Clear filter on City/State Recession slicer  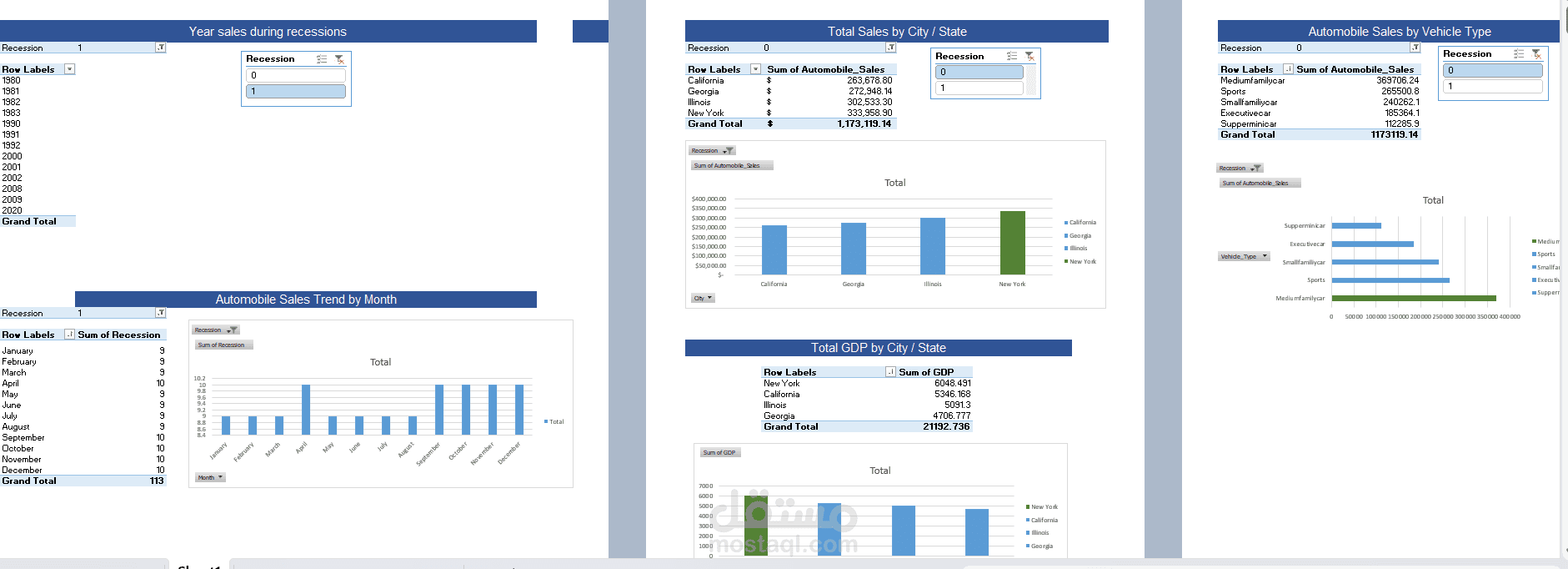(x=1029, y=56)
